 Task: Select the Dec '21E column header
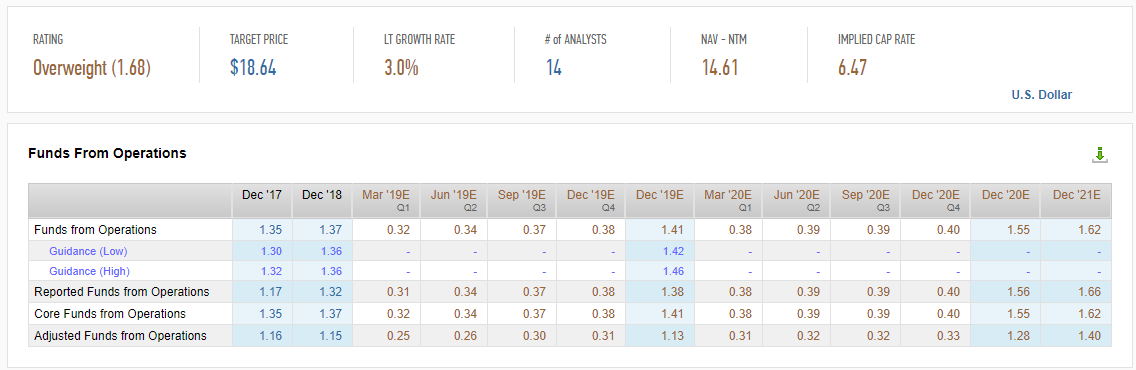1076,201
